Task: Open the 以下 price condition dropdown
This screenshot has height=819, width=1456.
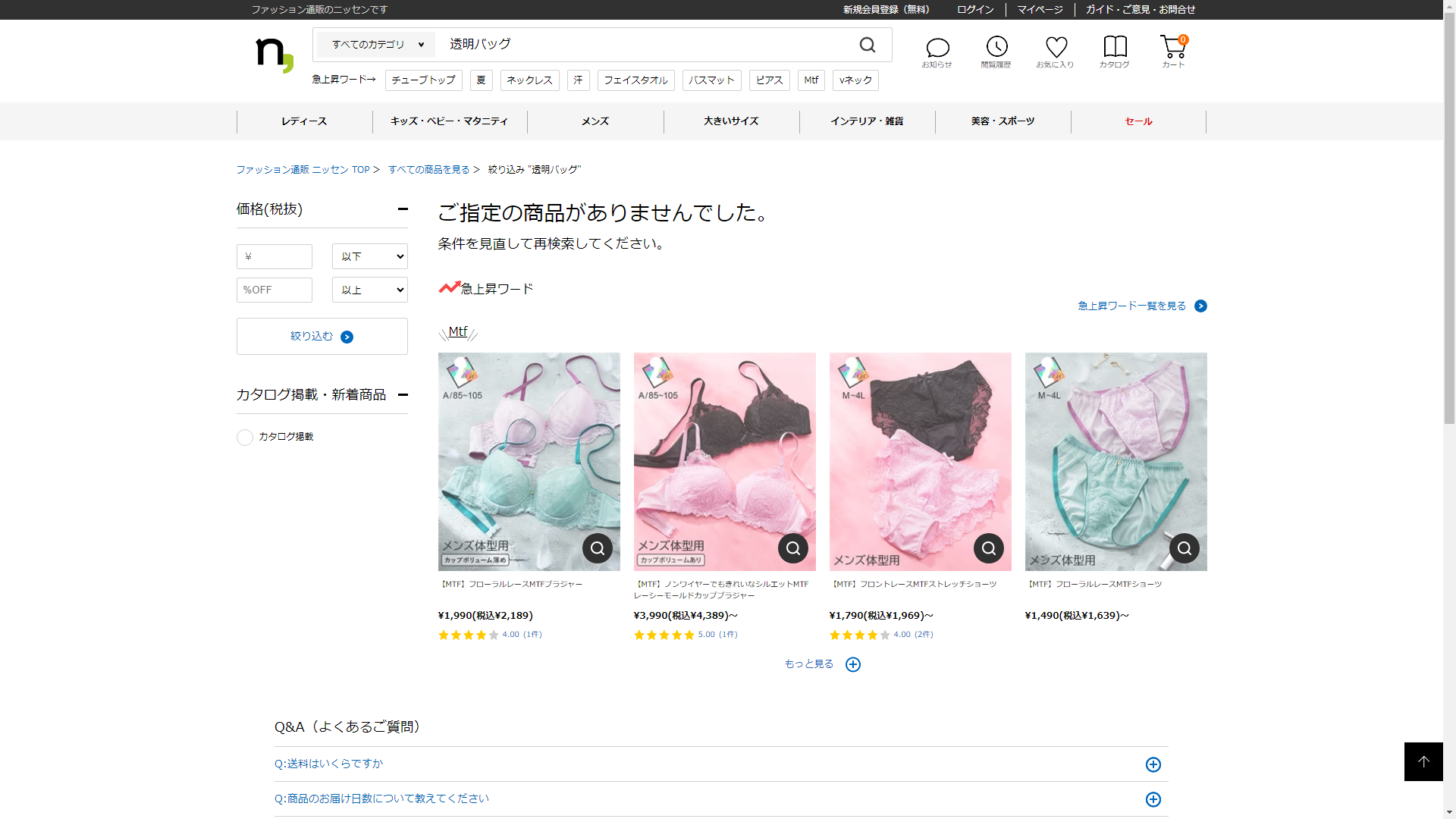Action: pos(370,256)
